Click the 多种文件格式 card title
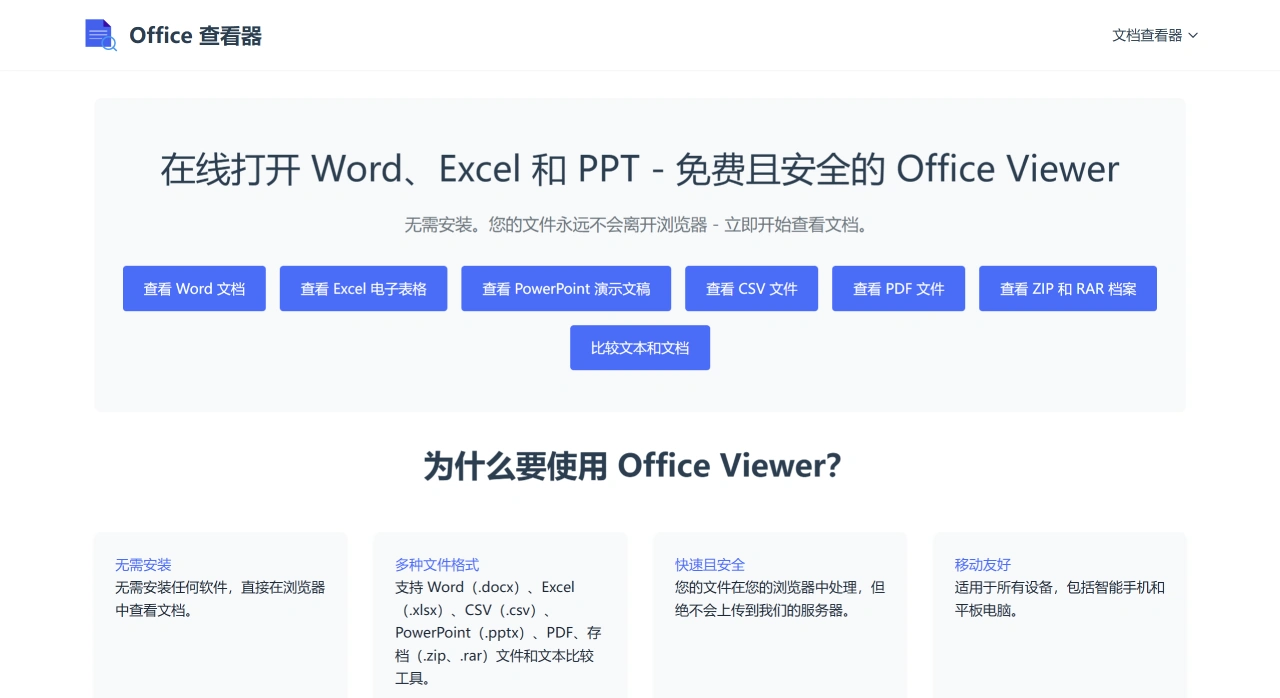 click(x=437, y=565)
